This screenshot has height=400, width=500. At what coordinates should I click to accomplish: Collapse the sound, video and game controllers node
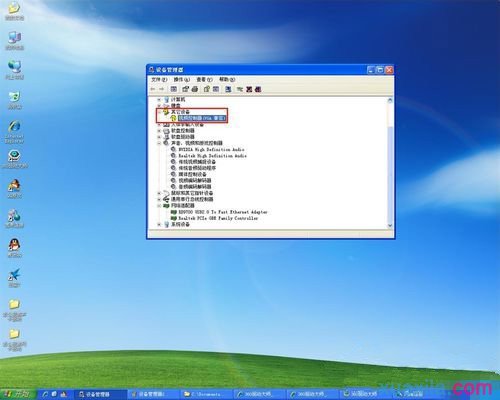pos(159,143)
